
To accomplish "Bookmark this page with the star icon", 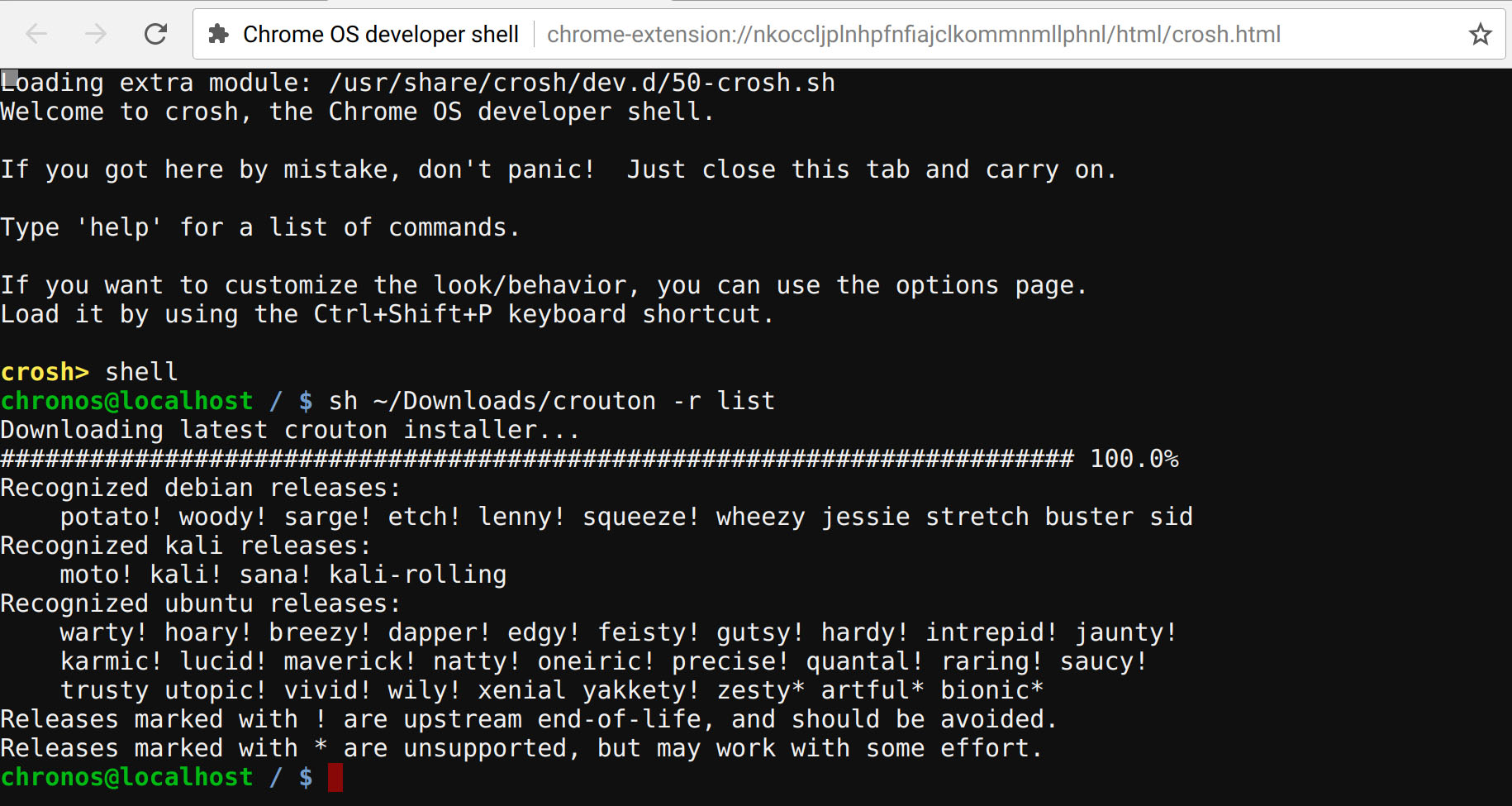I will click(1480, 34).
